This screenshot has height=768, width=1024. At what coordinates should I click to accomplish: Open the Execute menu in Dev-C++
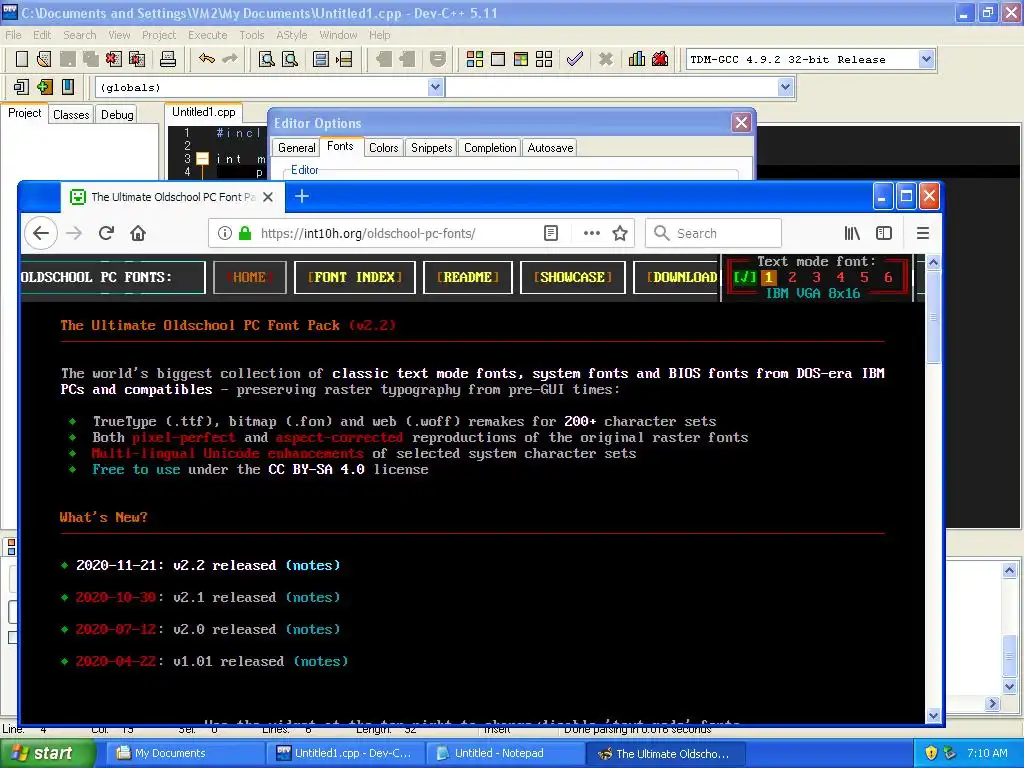(x=208, y=35)
